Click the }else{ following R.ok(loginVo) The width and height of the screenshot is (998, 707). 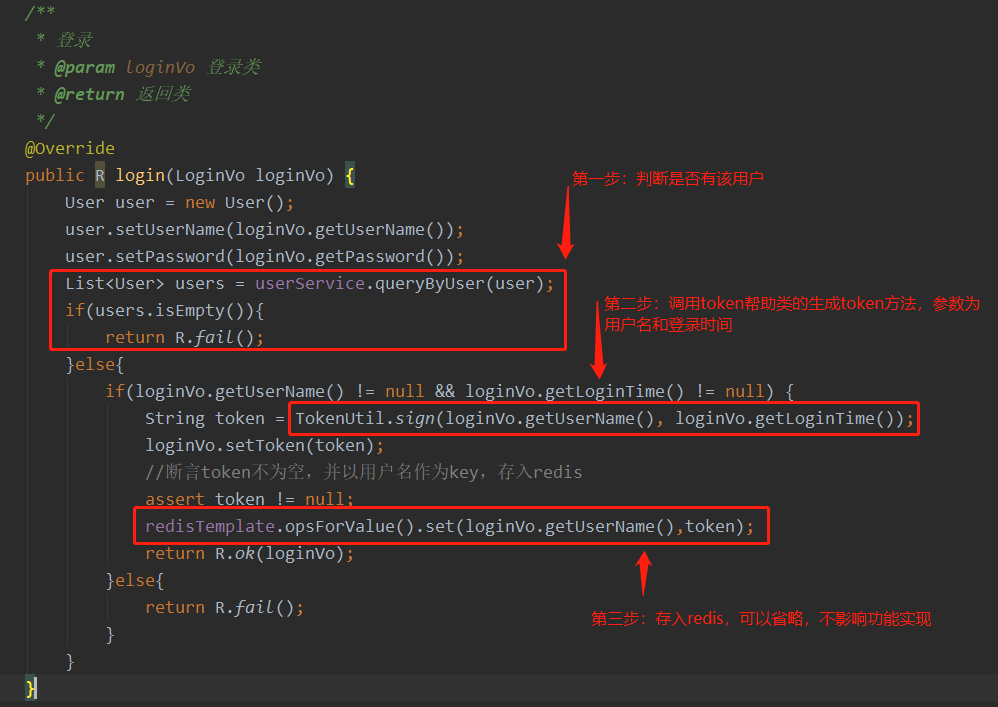pyautogui.click(x=135, y=580)
